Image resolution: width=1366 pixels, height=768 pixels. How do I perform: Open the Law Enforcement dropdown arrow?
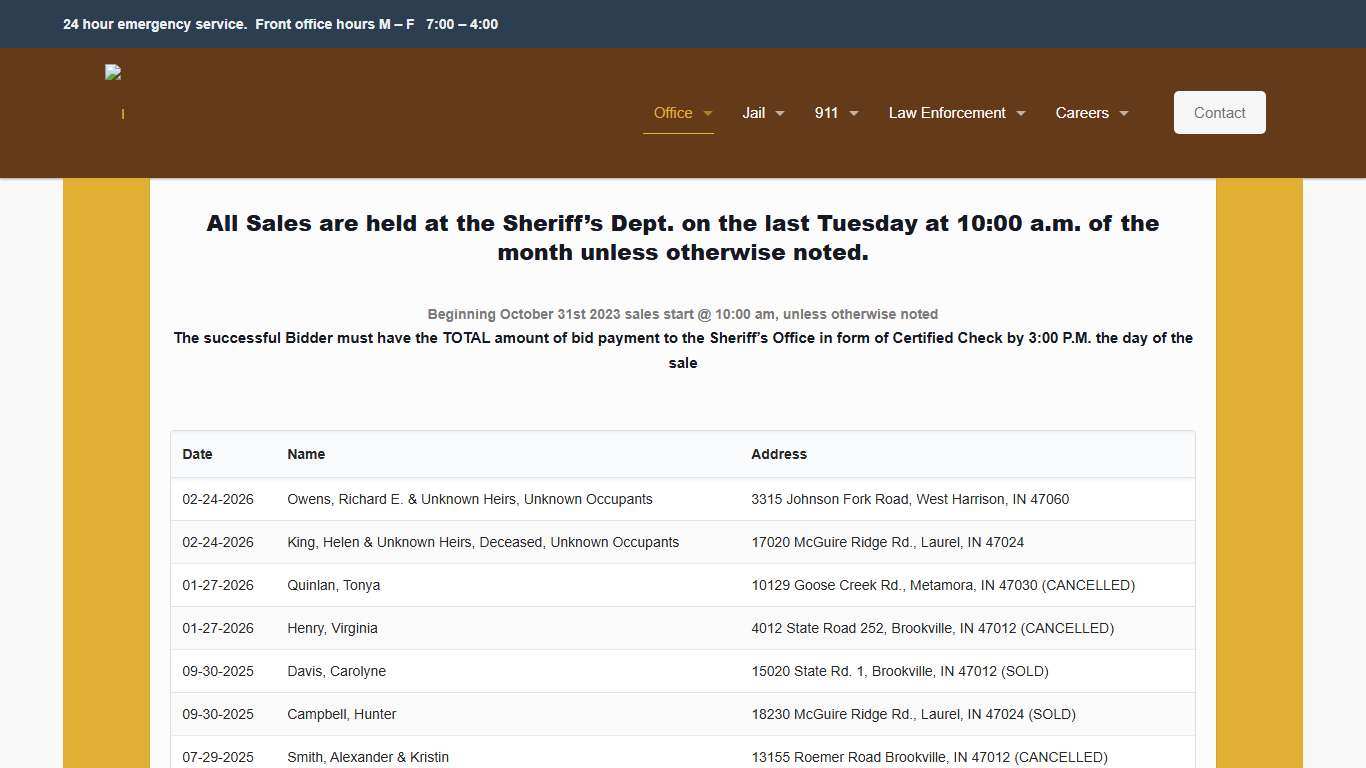tap(1021, 113)
